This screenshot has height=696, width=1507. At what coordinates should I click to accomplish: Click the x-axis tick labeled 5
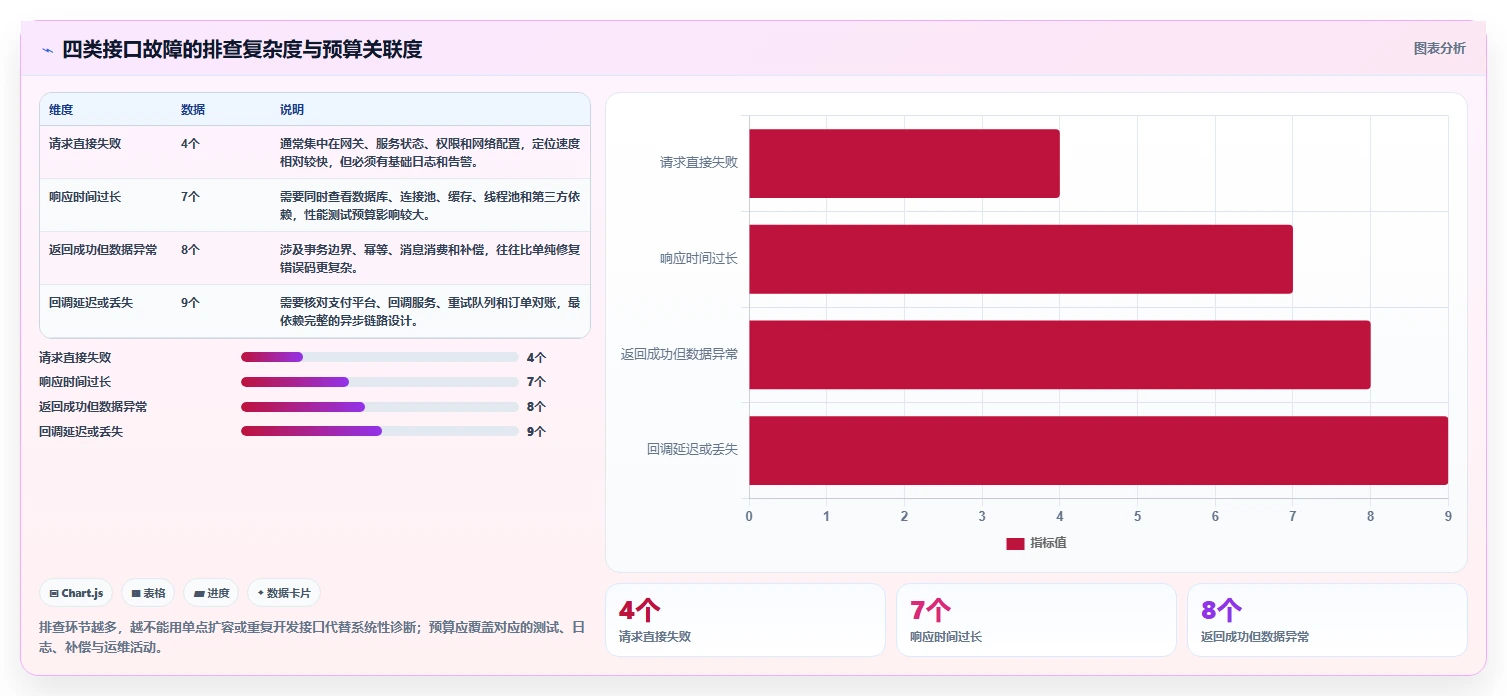(x=1137, y=516)
